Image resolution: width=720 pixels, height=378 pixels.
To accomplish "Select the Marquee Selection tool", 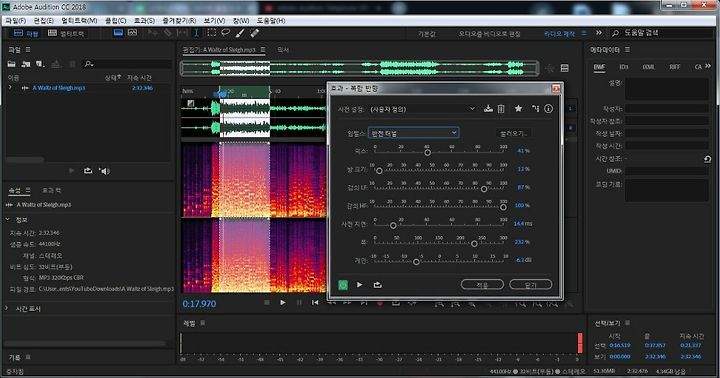I will (211, 33).
